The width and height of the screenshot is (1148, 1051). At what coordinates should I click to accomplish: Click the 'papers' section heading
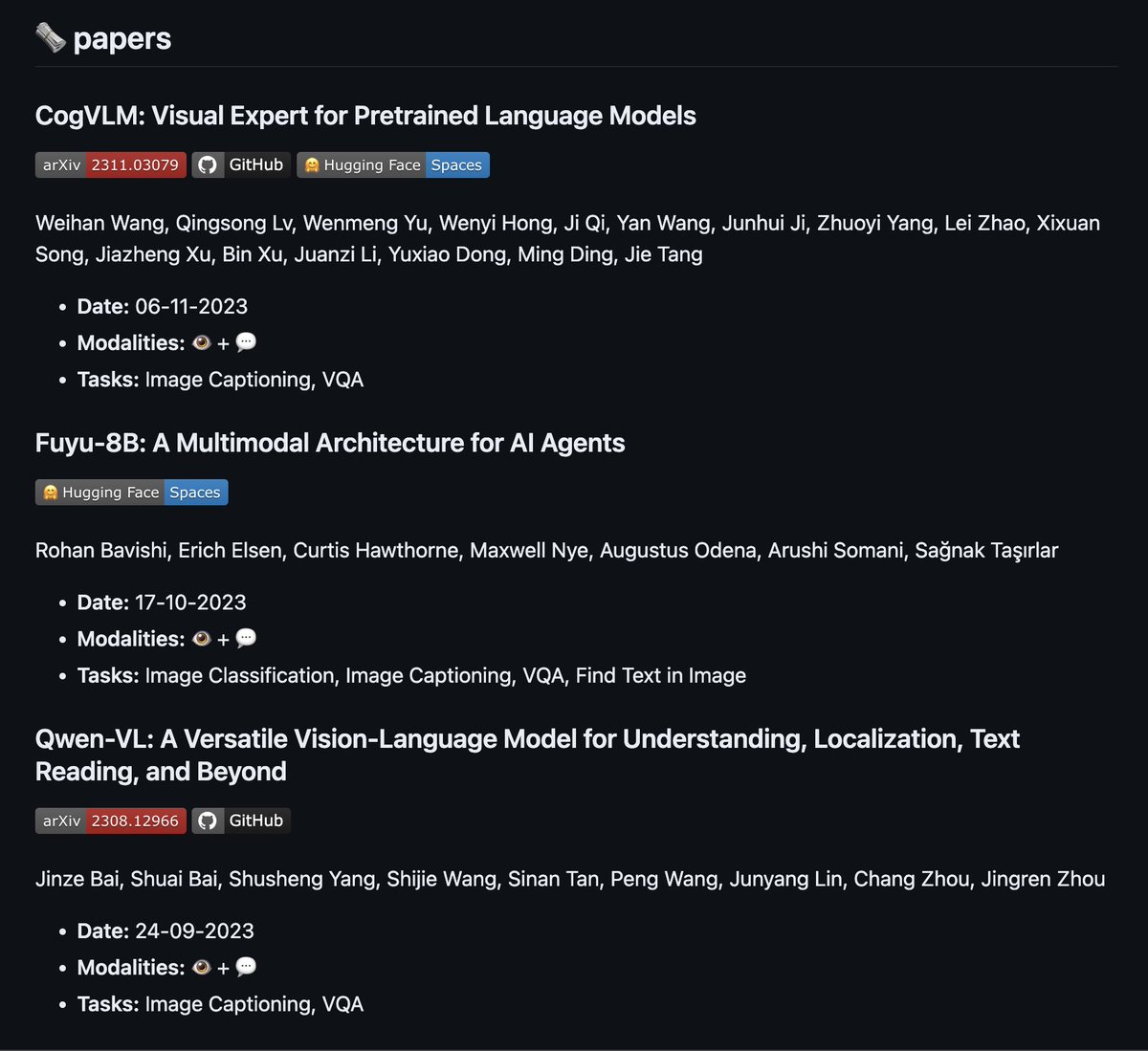pos(122,39)
